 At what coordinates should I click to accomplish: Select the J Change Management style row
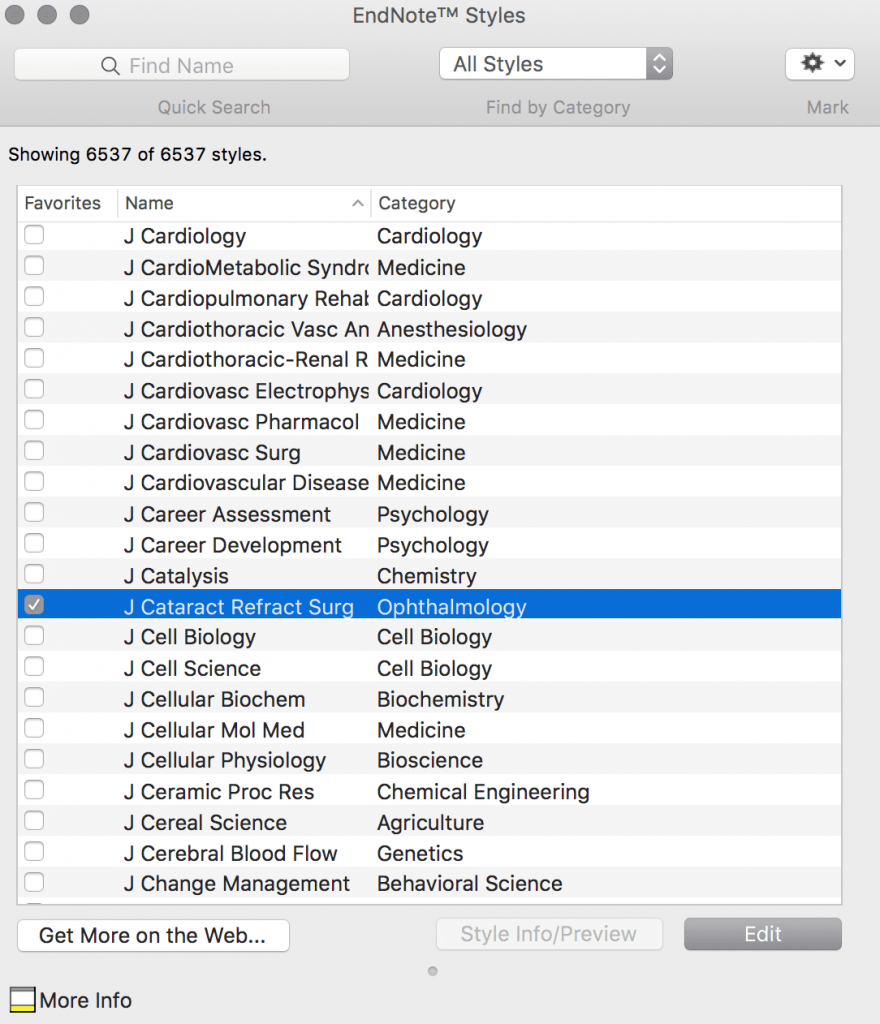(x=430, y=884)
